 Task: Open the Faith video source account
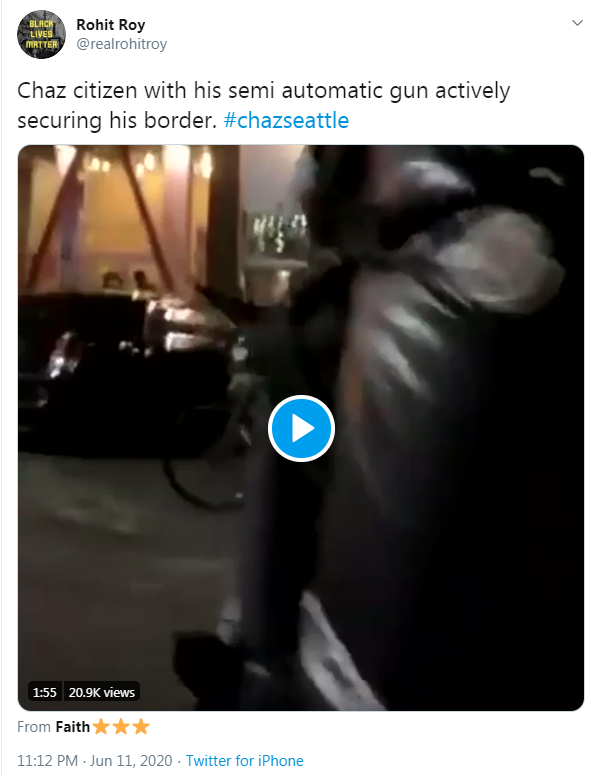coord(73,727)
